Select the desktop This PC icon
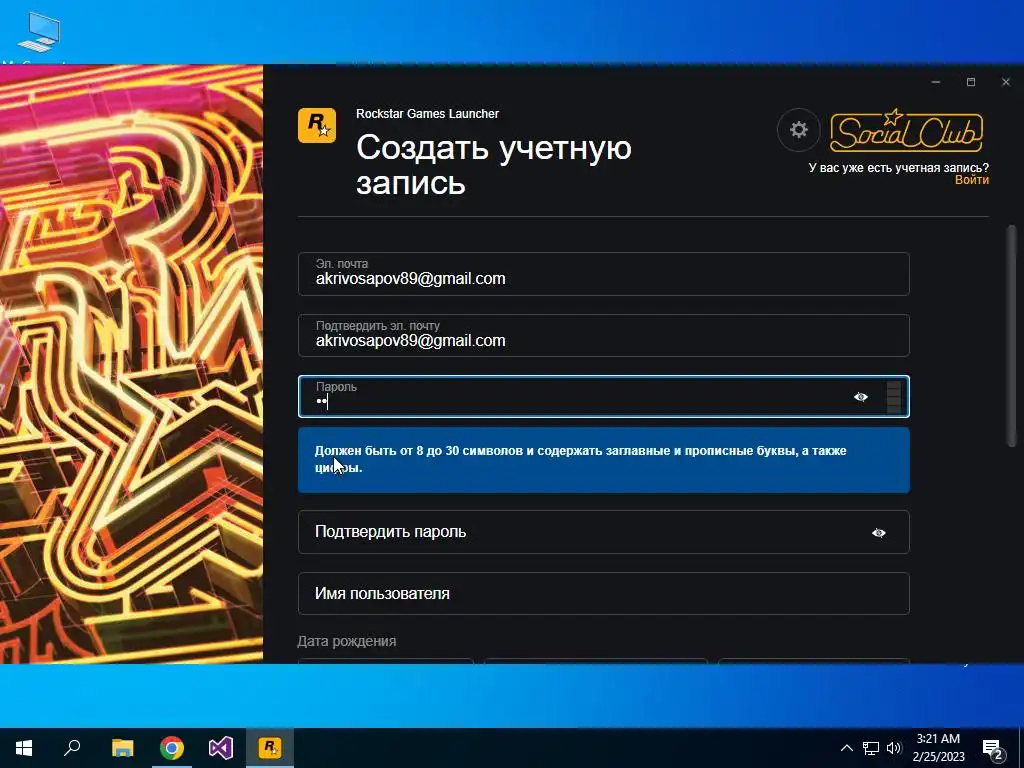This screenshot has height=768, width=1024. click(x=39, y=31)
